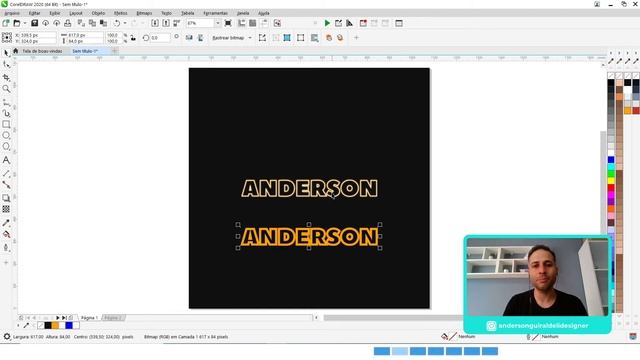This screenshot has height=360, width=640.
Task: Open the Objeto menu
Action: point(98,13)
